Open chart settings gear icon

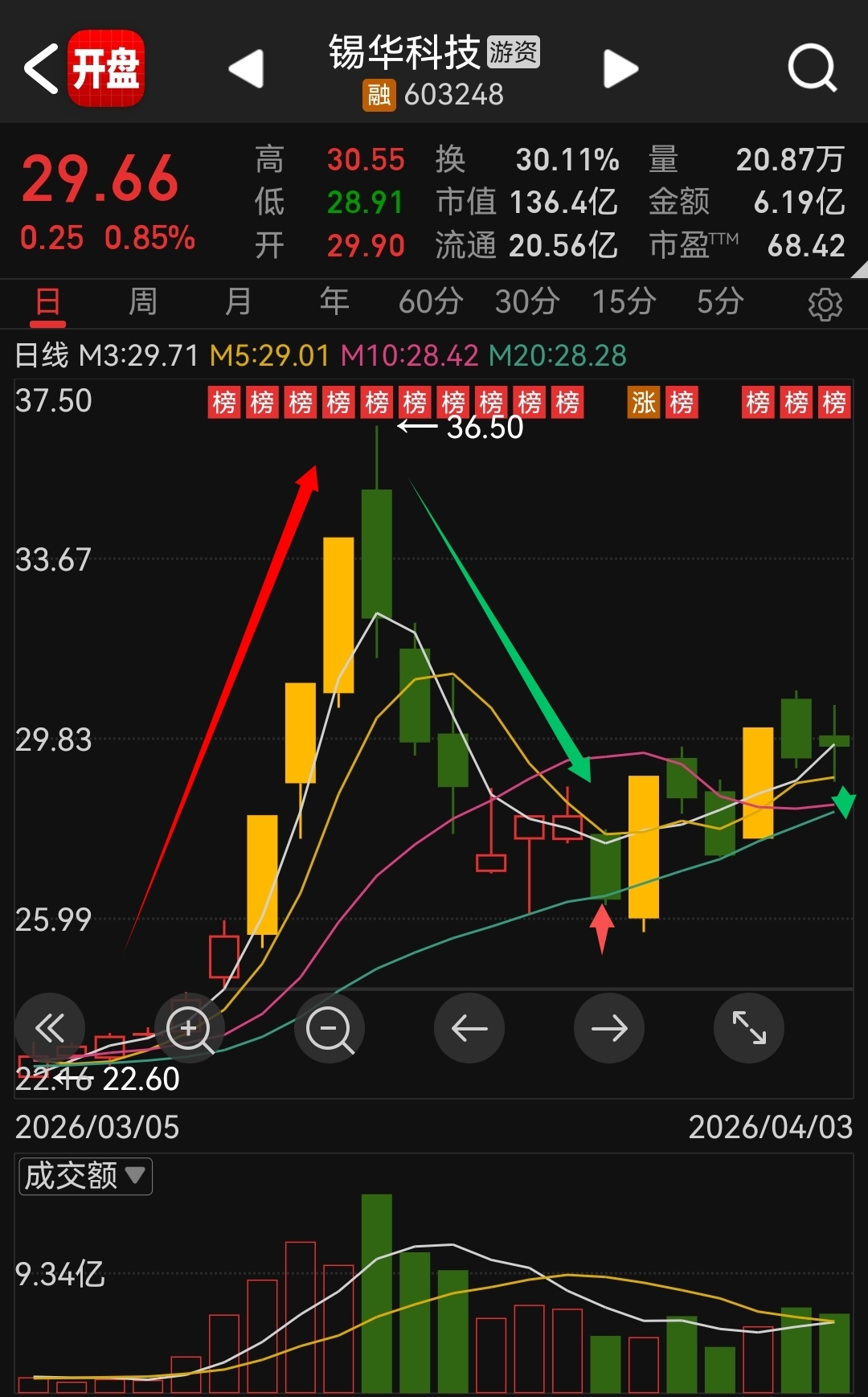tap(825, 305)
